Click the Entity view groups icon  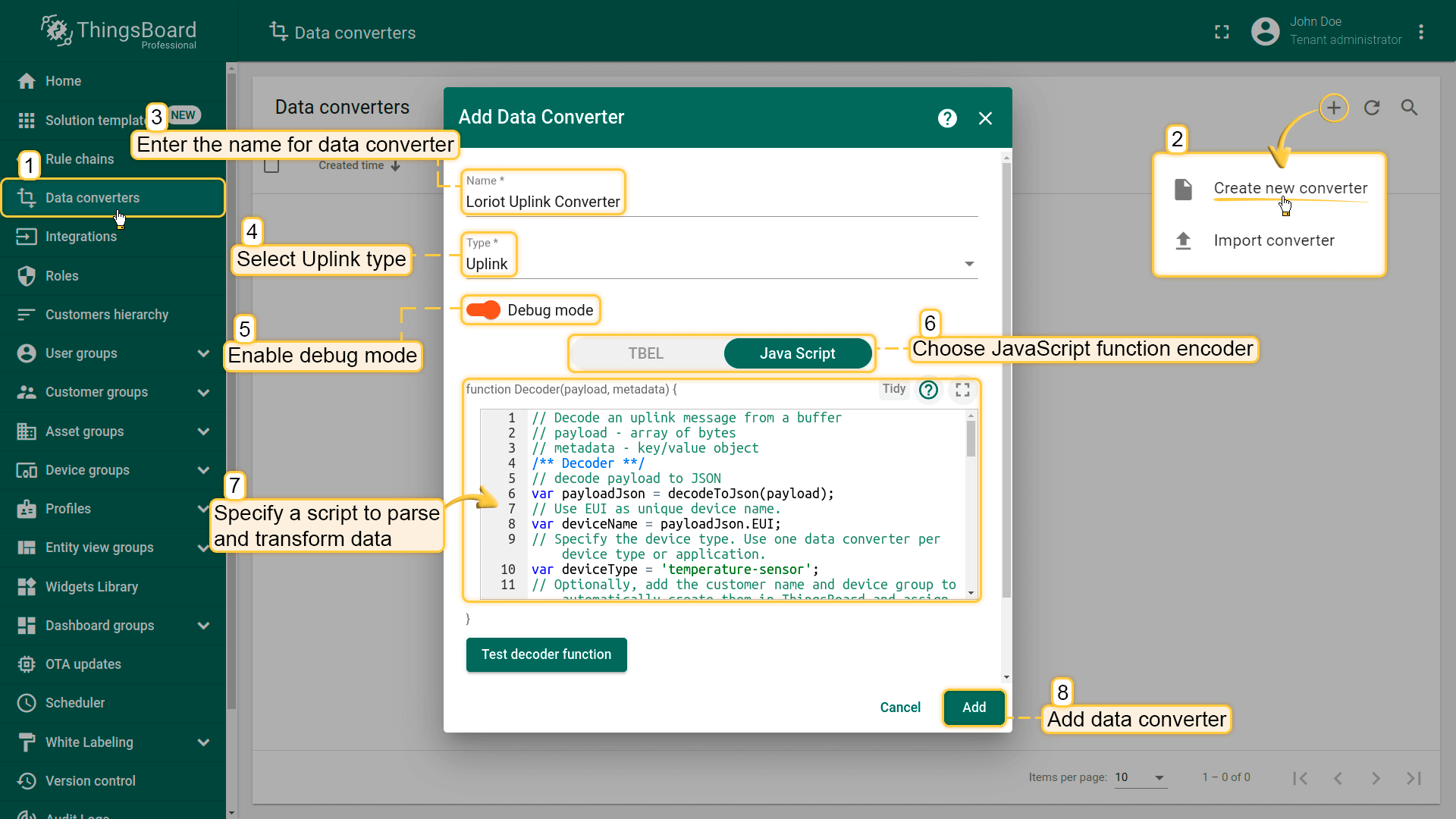click(x=27, y=548)
